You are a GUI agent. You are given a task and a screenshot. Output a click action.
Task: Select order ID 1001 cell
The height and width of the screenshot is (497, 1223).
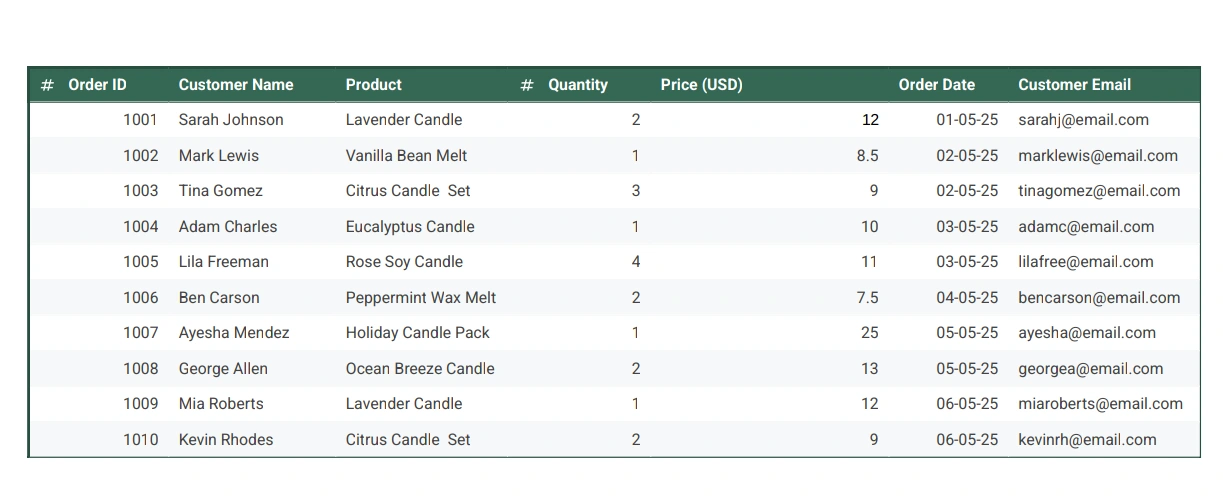[x=140, y=120]
